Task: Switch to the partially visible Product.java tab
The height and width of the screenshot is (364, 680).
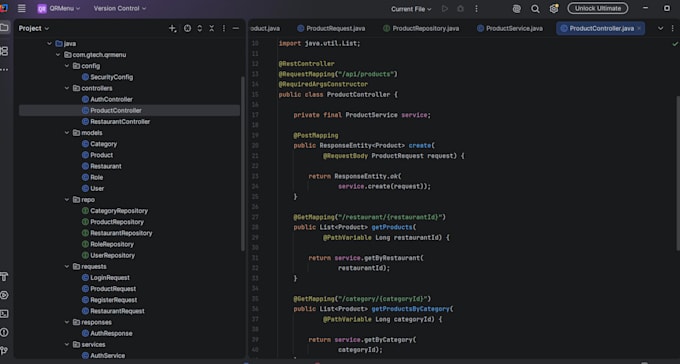Action: (x=265, y=29)
